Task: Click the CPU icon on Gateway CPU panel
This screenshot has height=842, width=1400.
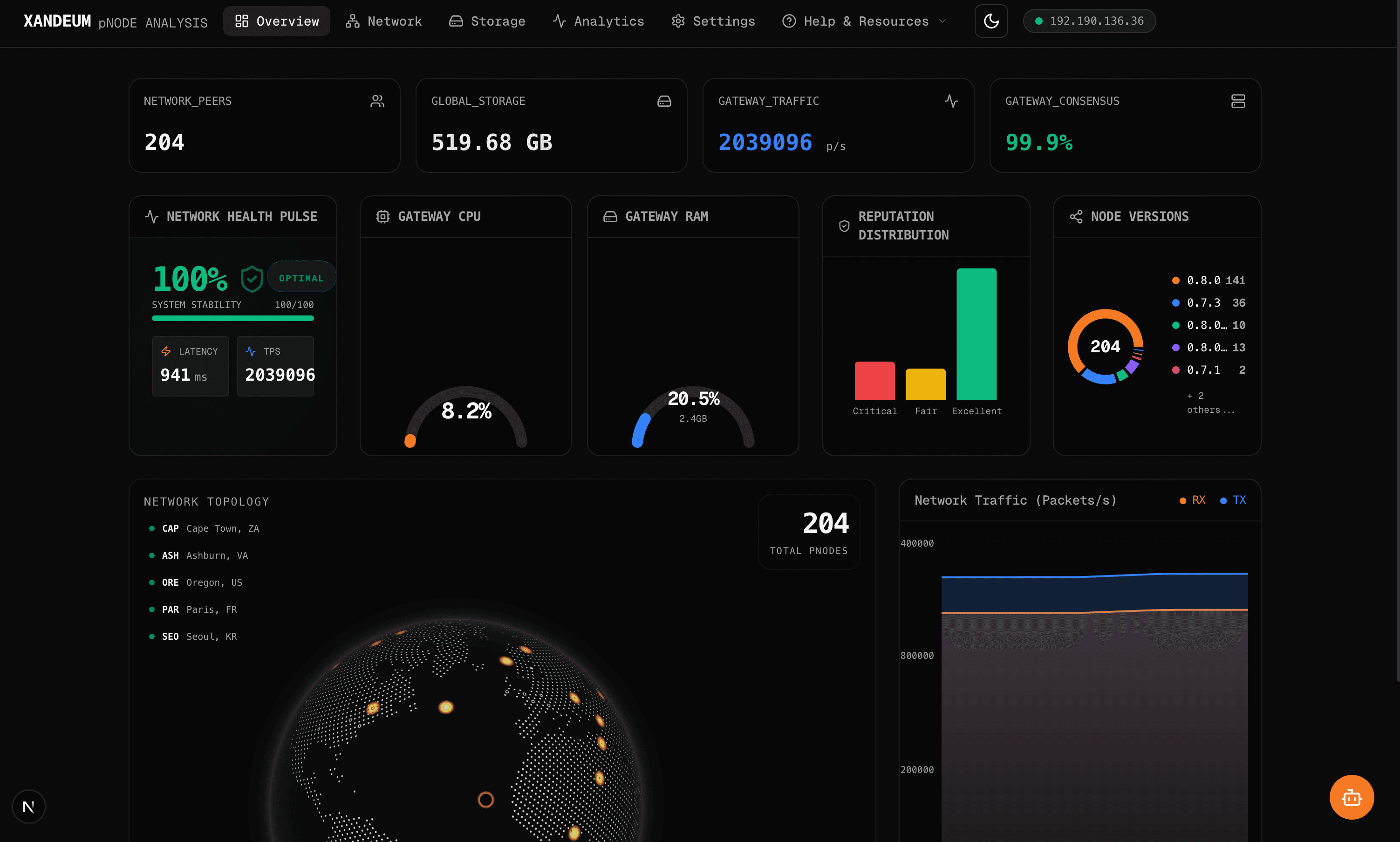Action: tap(383, 216)
